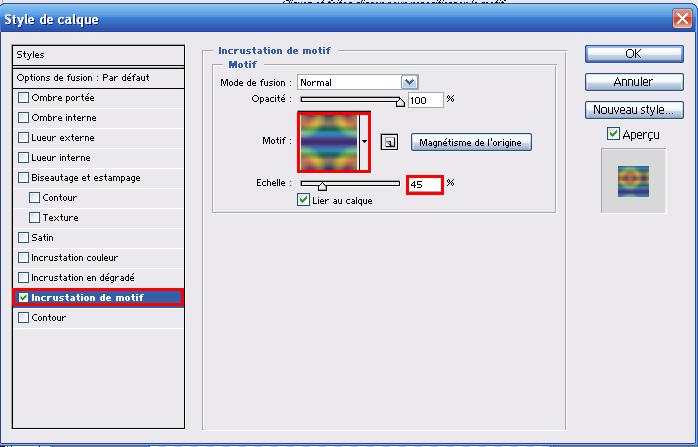Click Nouveau style button
The height and width of the screenshot is (447, 698).
click(634, 110)
